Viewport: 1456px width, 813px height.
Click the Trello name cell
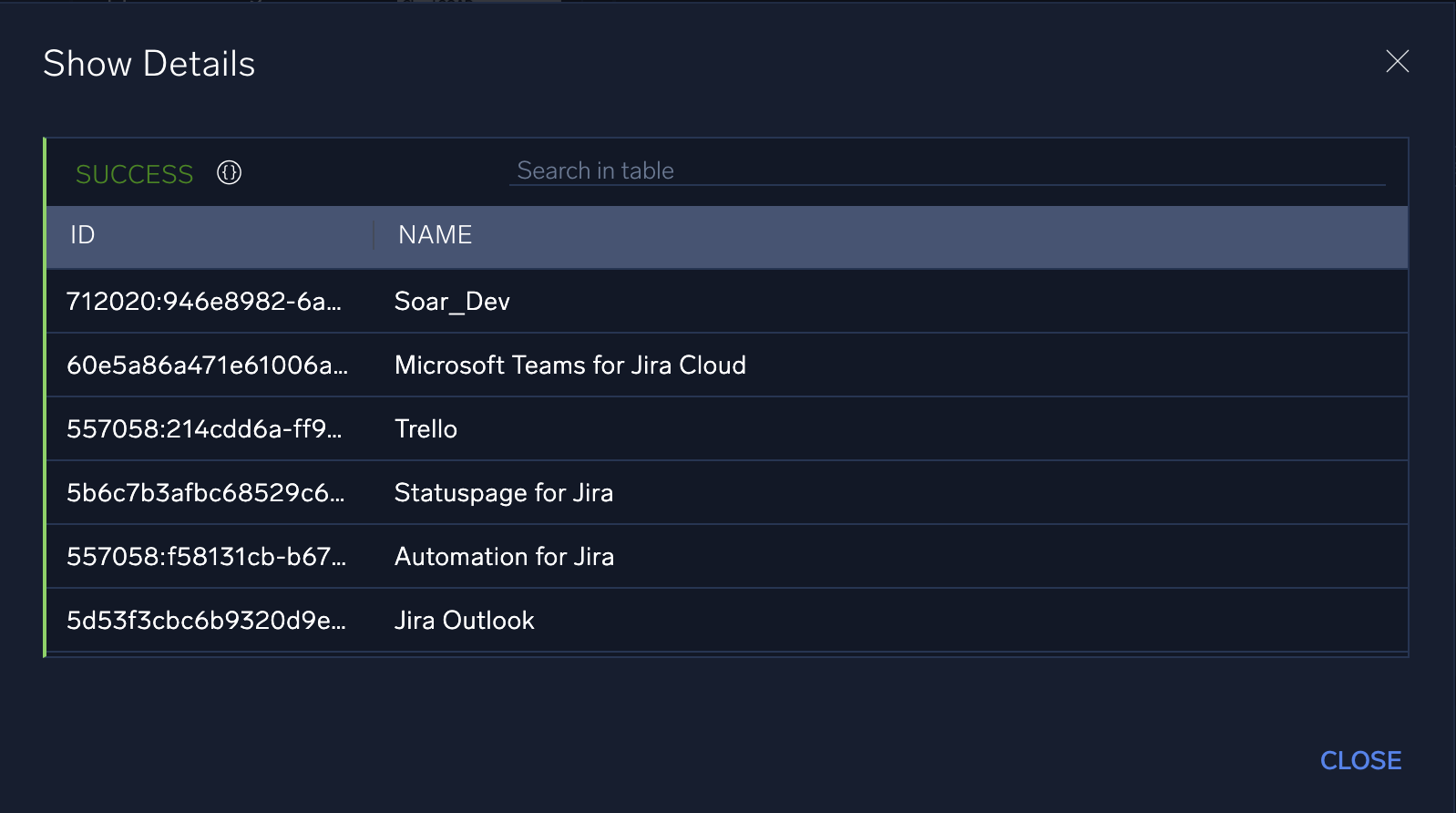426,429
